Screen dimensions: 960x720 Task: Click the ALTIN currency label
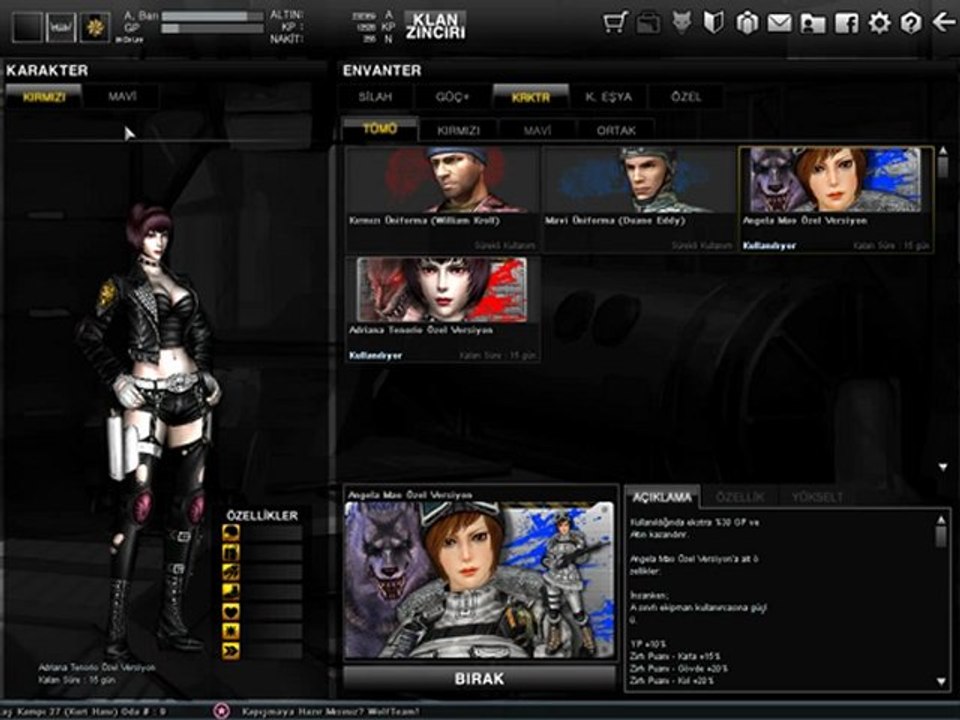[x=286, y=15]
